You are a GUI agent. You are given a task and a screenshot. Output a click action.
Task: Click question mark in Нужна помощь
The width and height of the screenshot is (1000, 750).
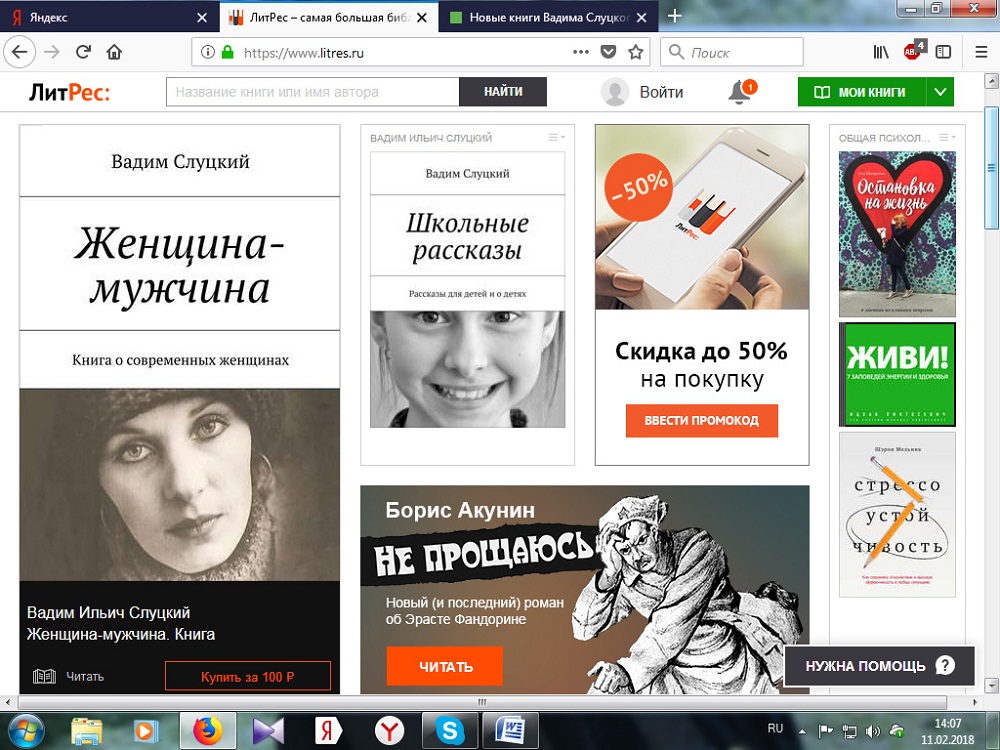(945, 666)
